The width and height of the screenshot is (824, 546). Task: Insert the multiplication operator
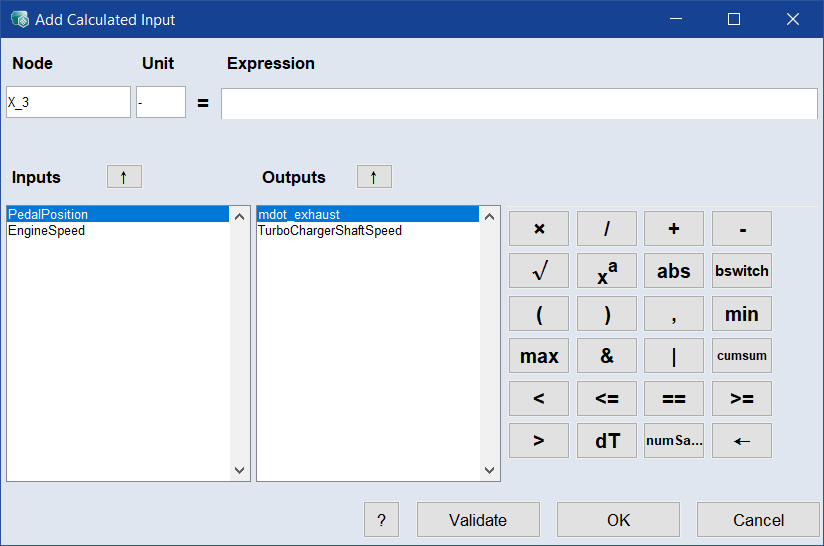539,229
